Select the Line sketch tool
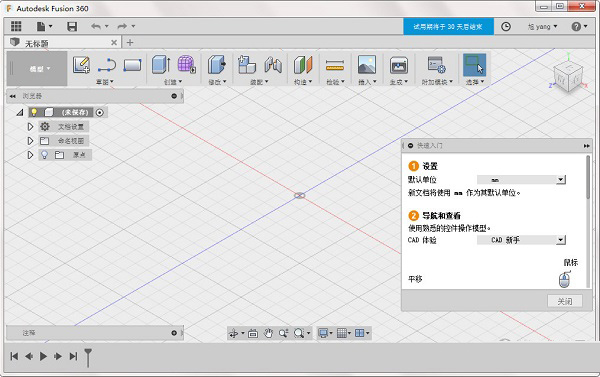Viewport: 600px width, 377px height. [x=107, y=65]
